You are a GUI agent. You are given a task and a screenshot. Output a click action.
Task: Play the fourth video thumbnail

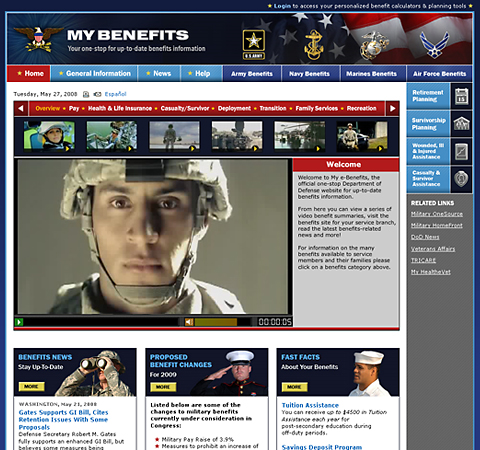click(x=237, y=136)
